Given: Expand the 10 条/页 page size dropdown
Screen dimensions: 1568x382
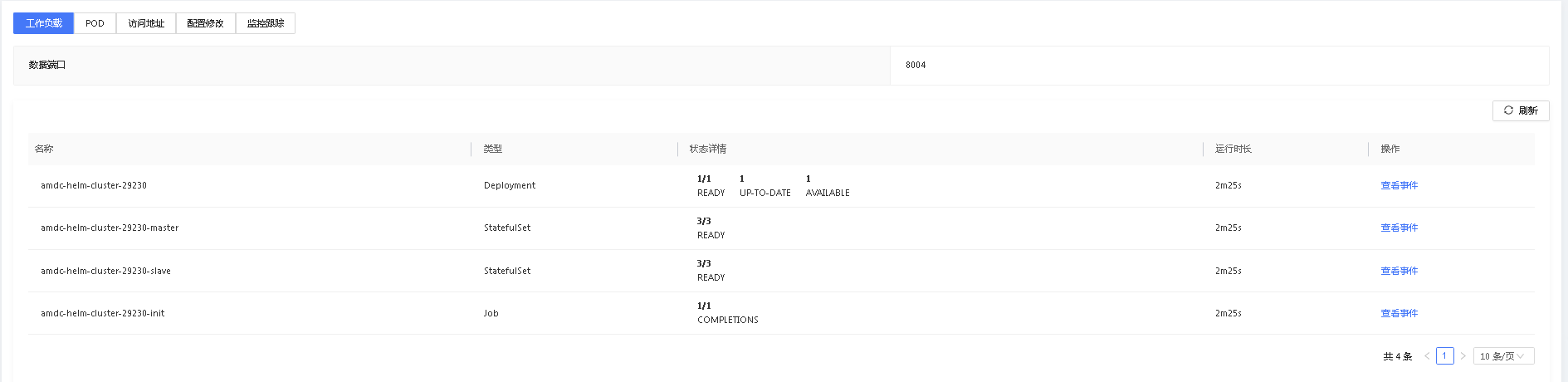Looking at the screenshot, I should point(1503,356).
